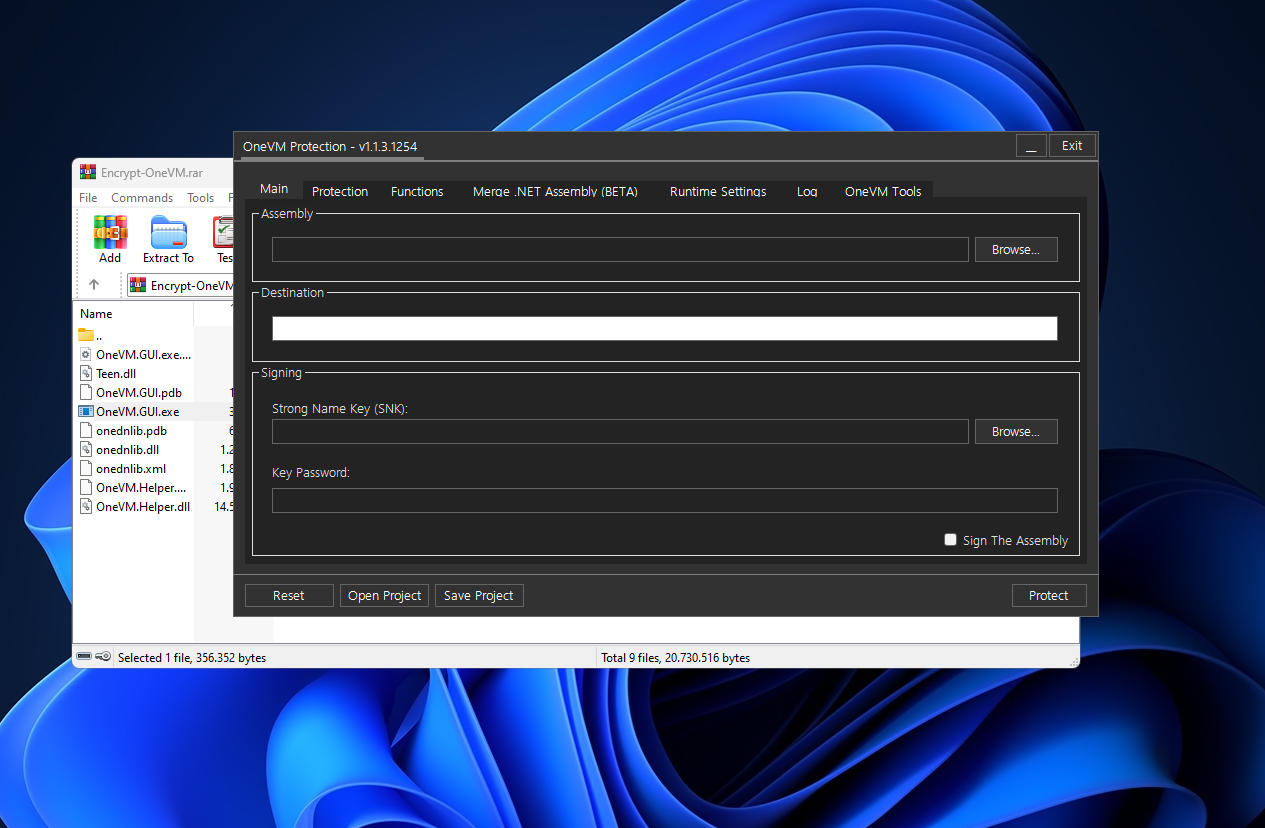
Task: Click the Key Password input field
Action: (664, 500)
